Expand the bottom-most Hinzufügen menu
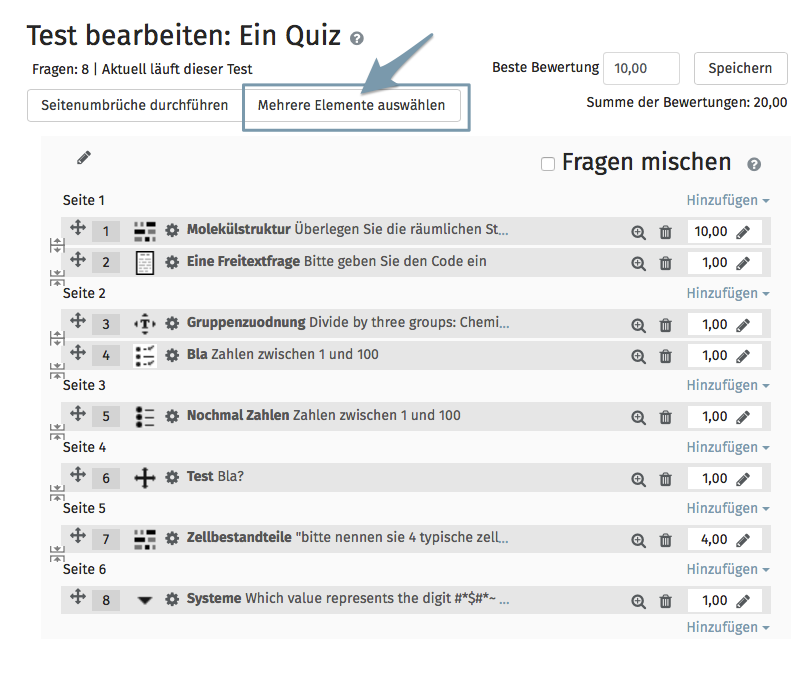The image size is (807, 674). 727,628
